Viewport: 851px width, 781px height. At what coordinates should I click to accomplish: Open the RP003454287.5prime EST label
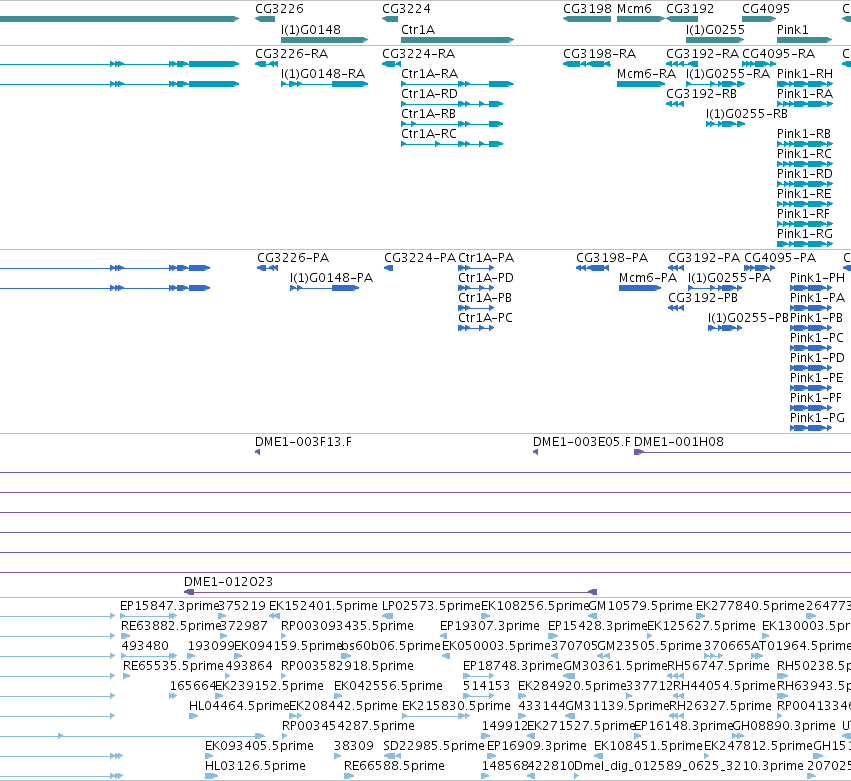348,726
